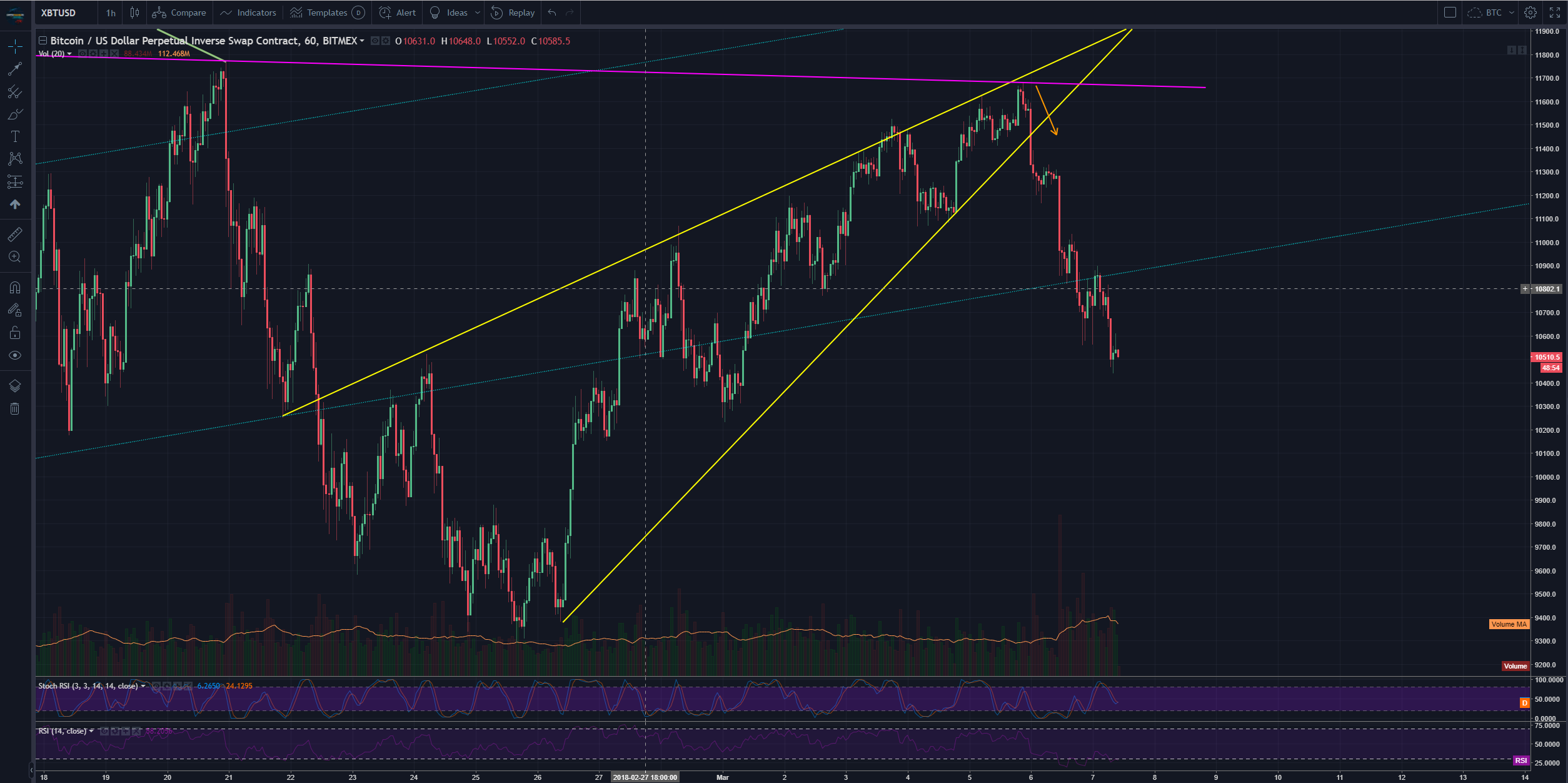
Task: Select the trend line drawing tool
Action: pyautogui.click(x=15, y=69)
